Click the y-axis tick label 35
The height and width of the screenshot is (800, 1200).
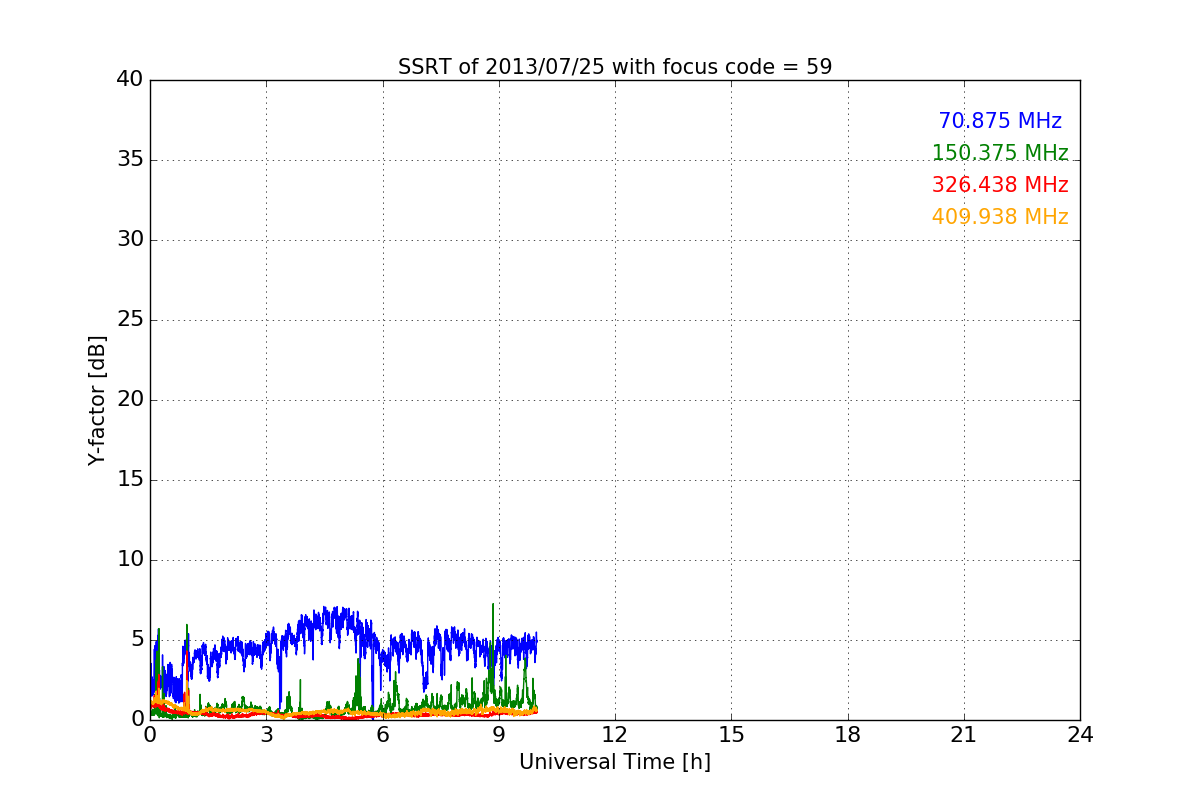(130, 160)
